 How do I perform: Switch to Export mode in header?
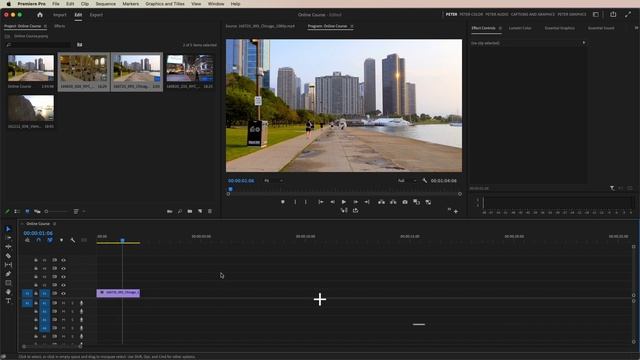[96, 15]
